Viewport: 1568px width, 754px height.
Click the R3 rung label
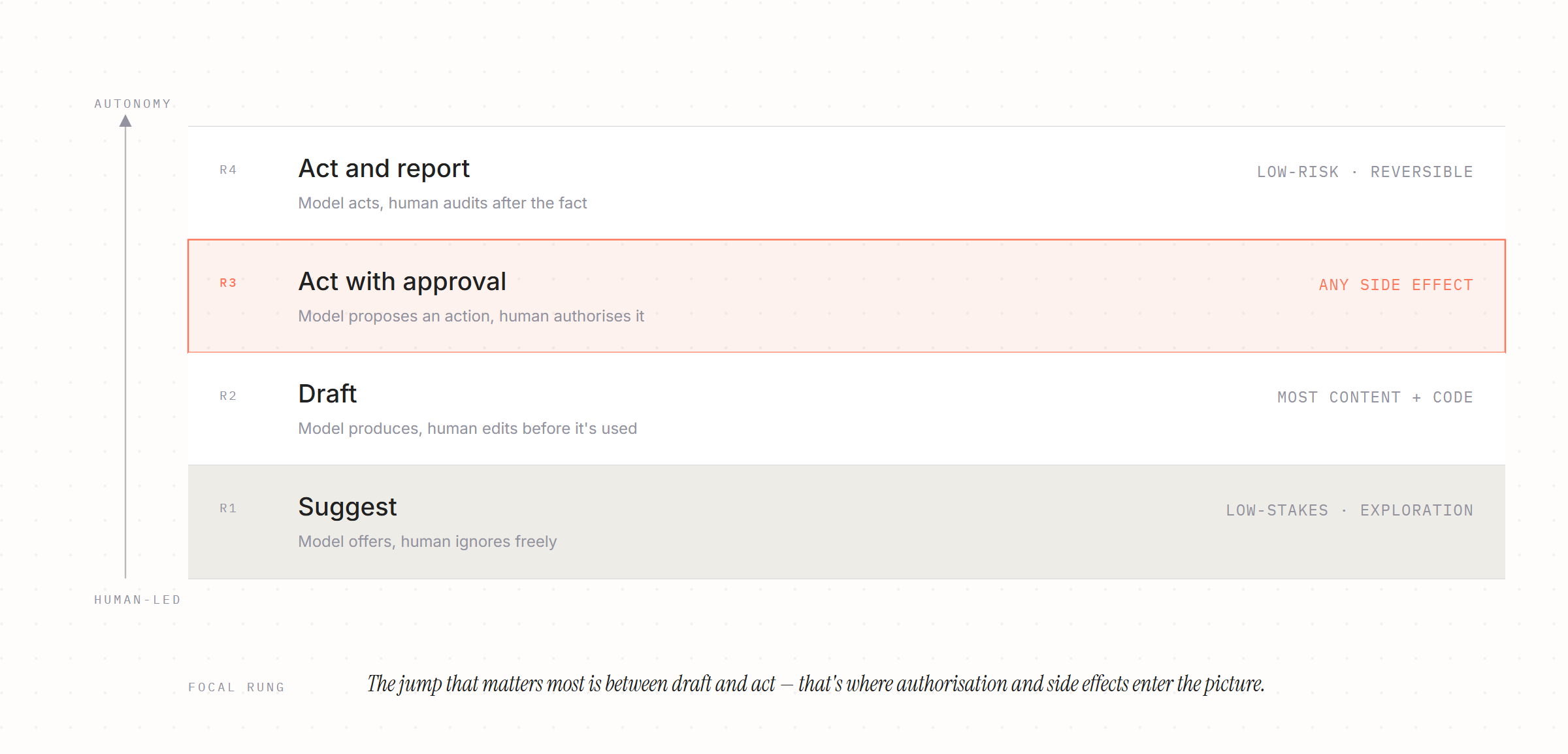coord(228,283)
